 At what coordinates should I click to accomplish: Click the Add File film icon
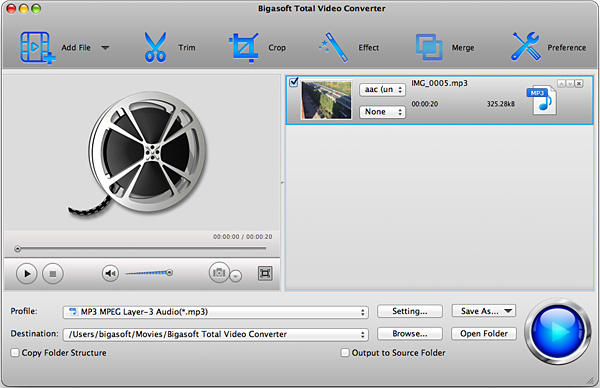(37, 47)
